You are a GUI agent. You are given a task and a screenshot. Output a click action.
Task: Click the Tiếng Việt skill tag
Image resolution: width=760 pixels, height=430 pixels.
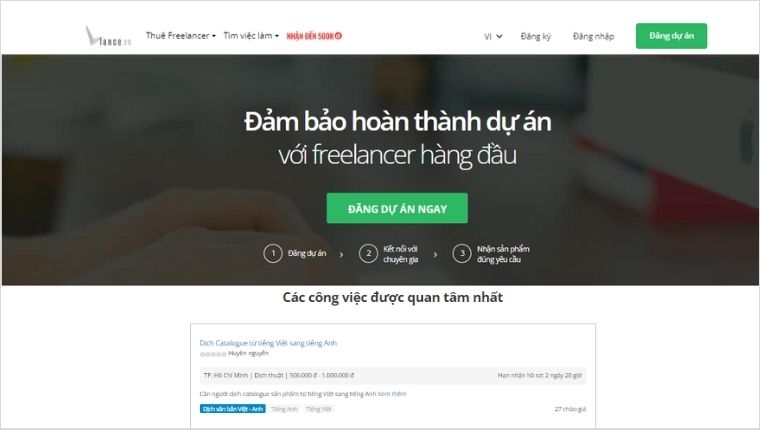[318, 409]
